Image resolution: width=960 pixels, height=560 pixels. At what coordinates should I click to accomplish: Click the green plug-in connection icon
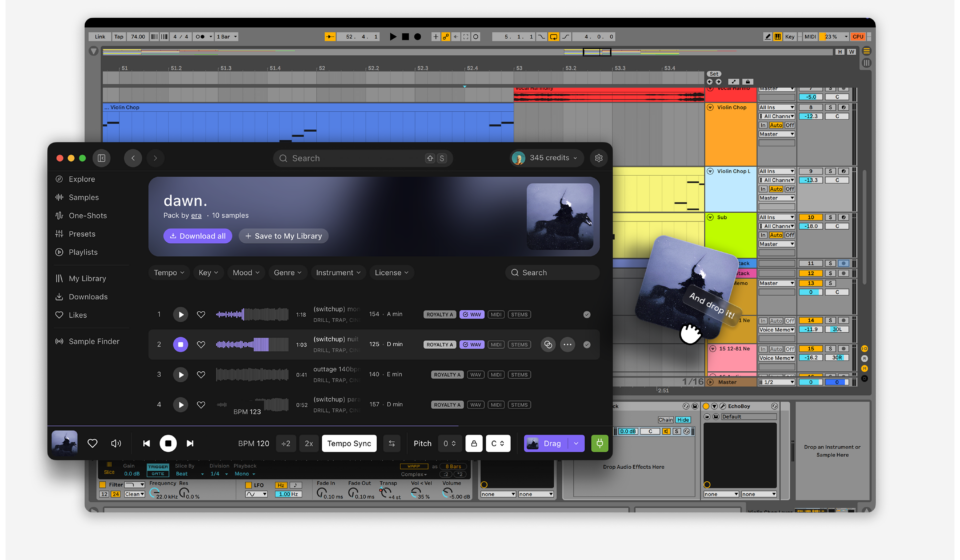[x=599, y=443]
